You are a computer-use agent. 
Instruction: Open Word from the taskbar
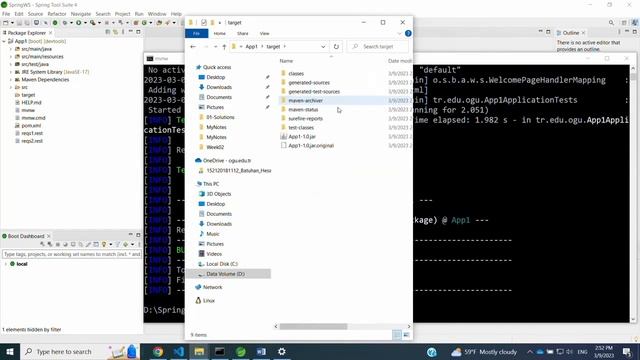pyautogui.click(x=261, y=351)
